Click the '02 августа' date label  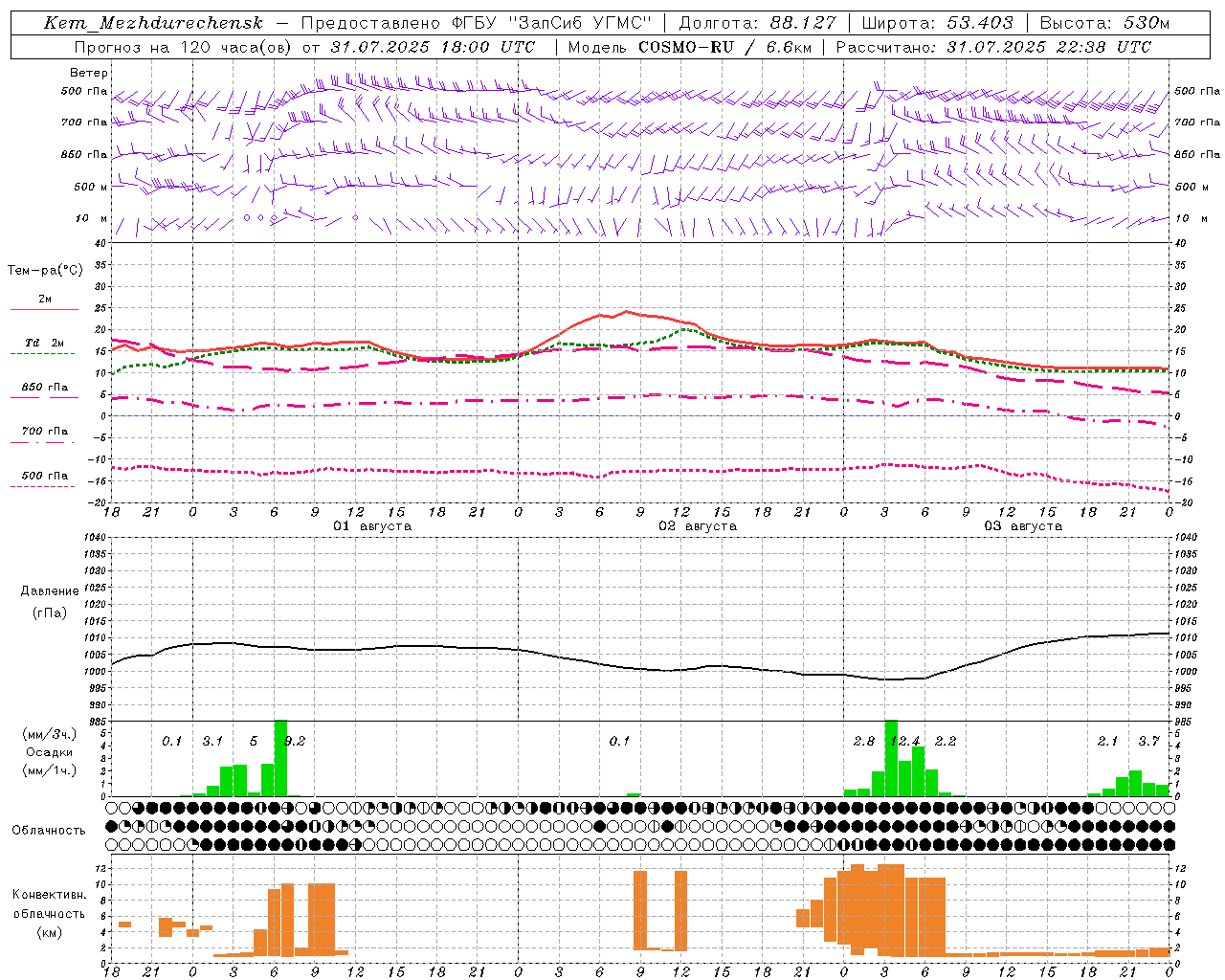point(698,526)
